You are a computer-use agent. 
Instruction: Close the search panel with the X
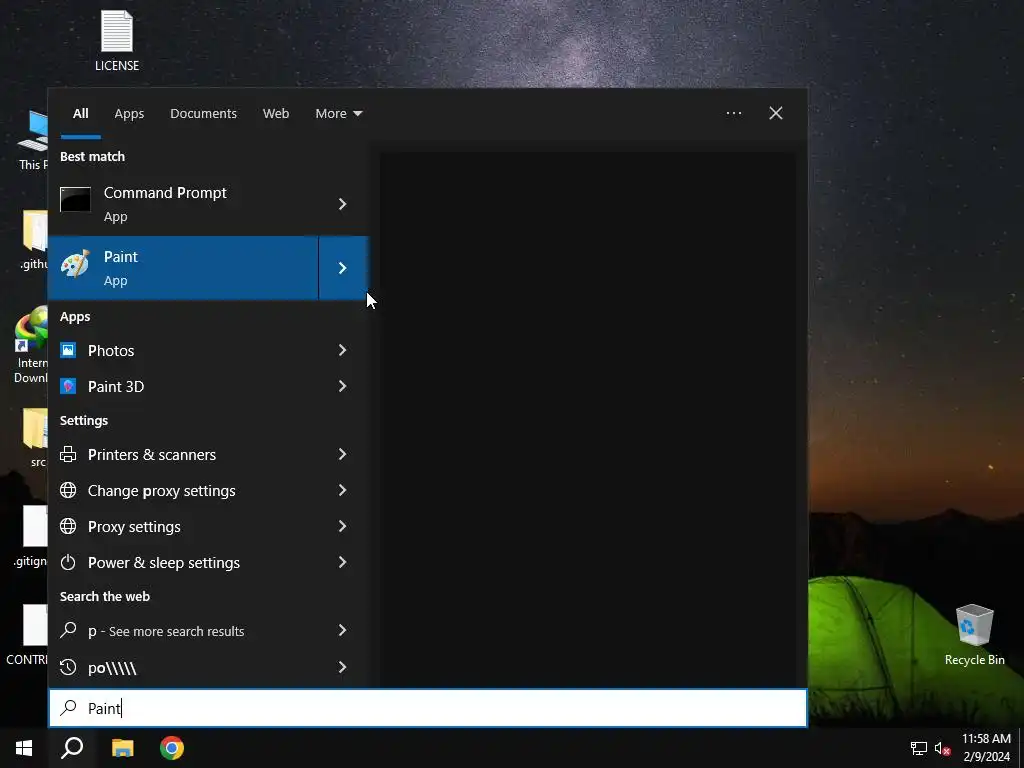click(x=776, y=113)
